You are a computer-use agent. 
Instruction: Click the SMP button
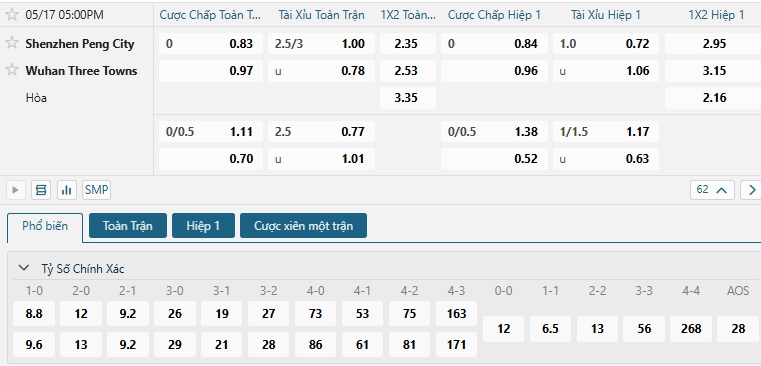(96, 190)
